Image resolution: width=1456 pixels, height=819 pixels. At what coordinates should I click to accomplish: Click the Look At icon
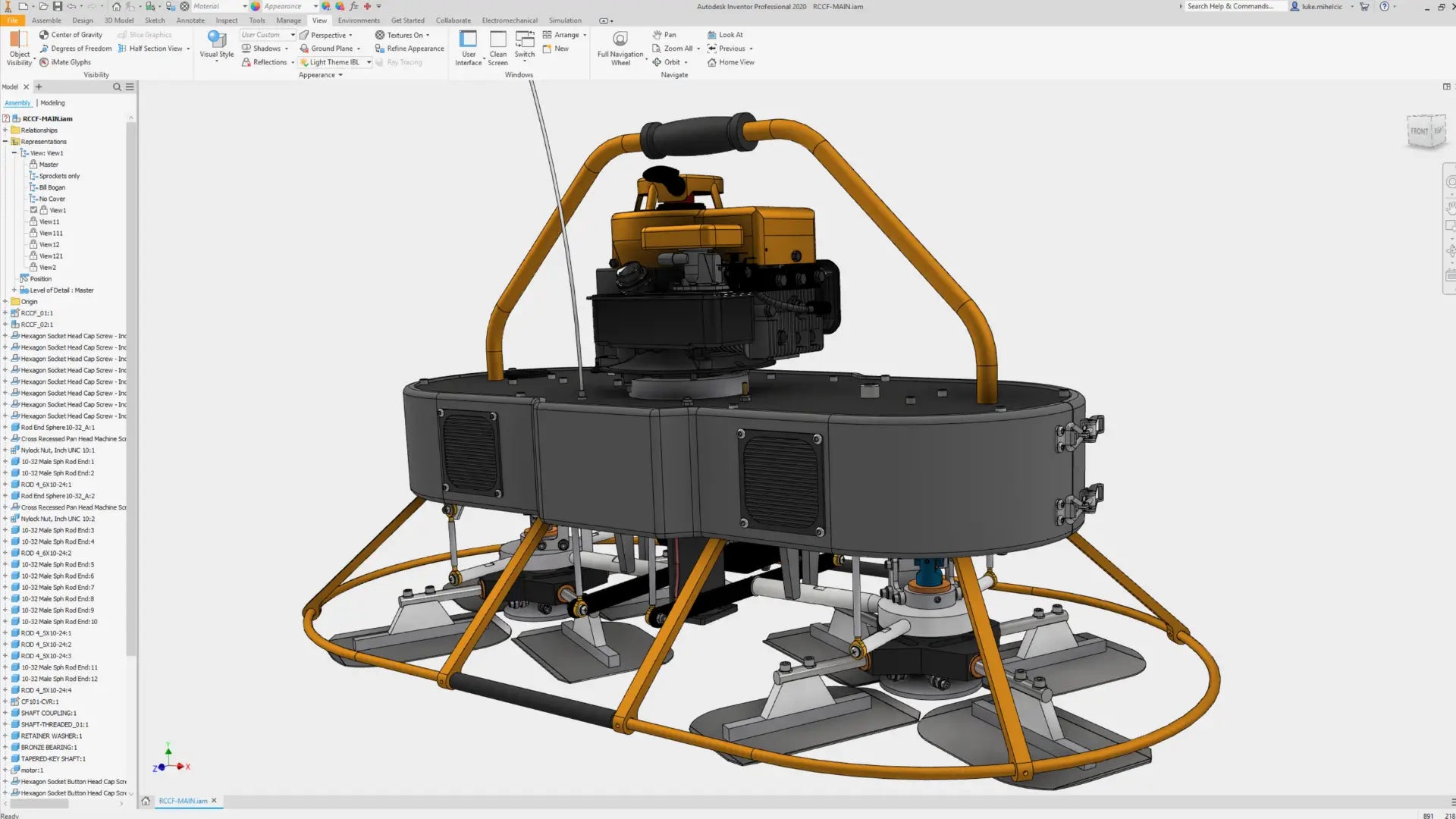tap(711, 35)
